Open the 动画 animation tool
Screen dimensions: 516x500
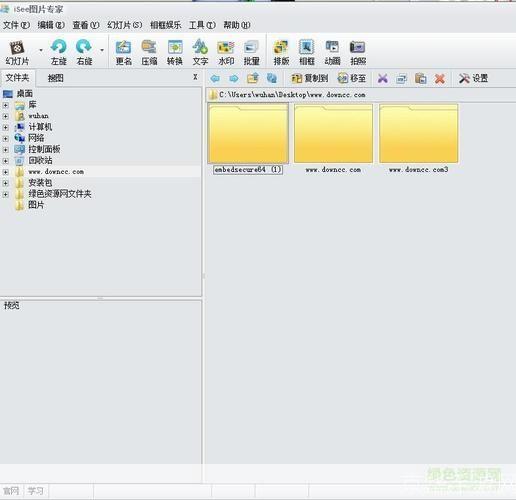click(332, 52)
